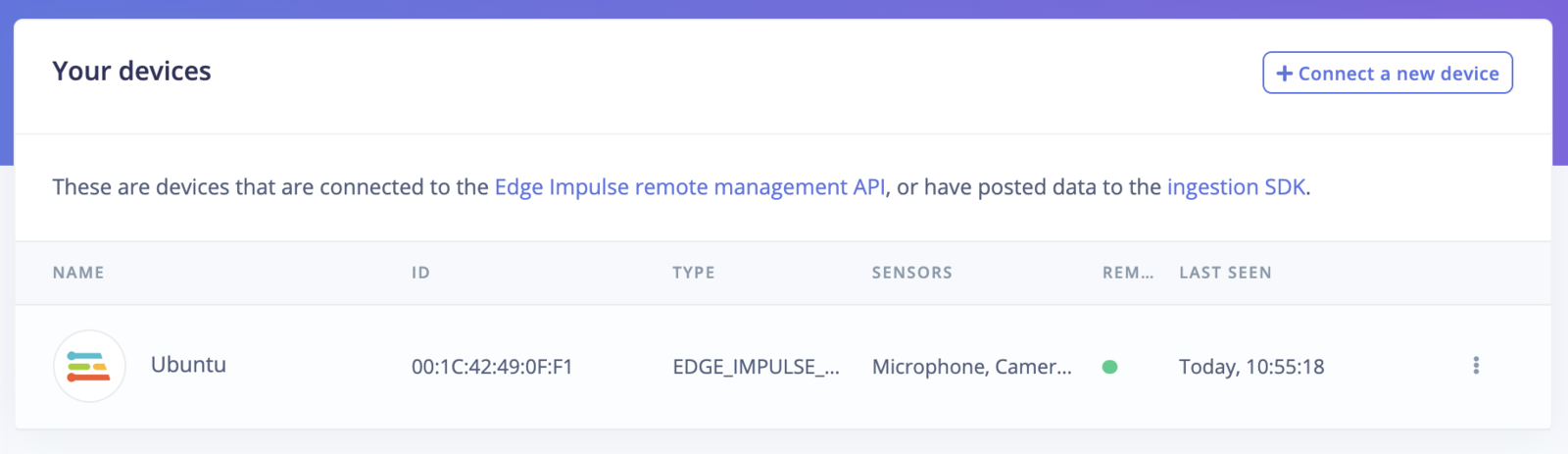Image resolution: width=1568 pixels, height=454 pixels.
Task: Sort by the NAME column header
Action: pyautogui.click(x=78, y=273)
